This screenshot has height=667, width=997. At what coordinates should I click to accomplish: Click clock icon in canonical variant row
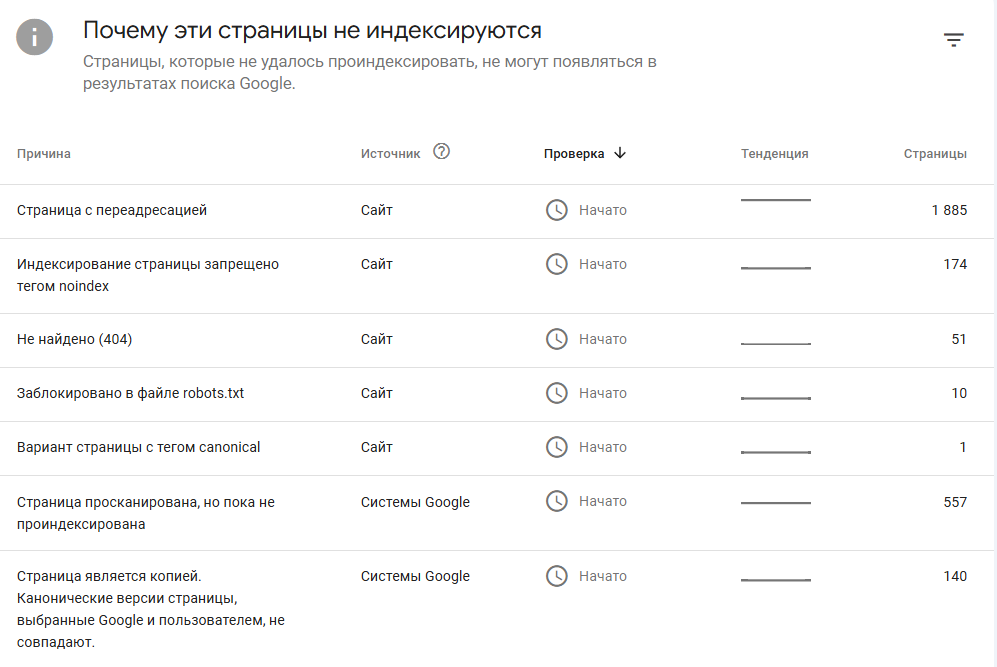point(556,447)
